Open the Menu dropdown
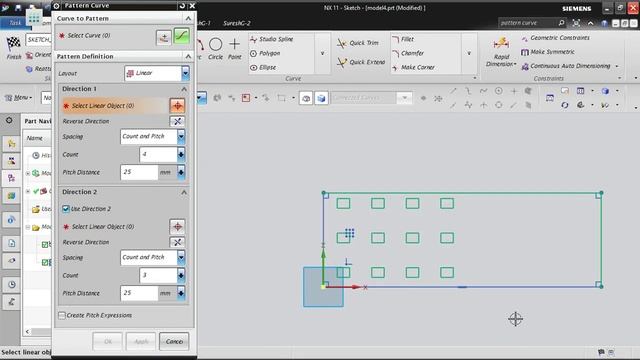This screenshot has height=360, width=640. point(18,98)
